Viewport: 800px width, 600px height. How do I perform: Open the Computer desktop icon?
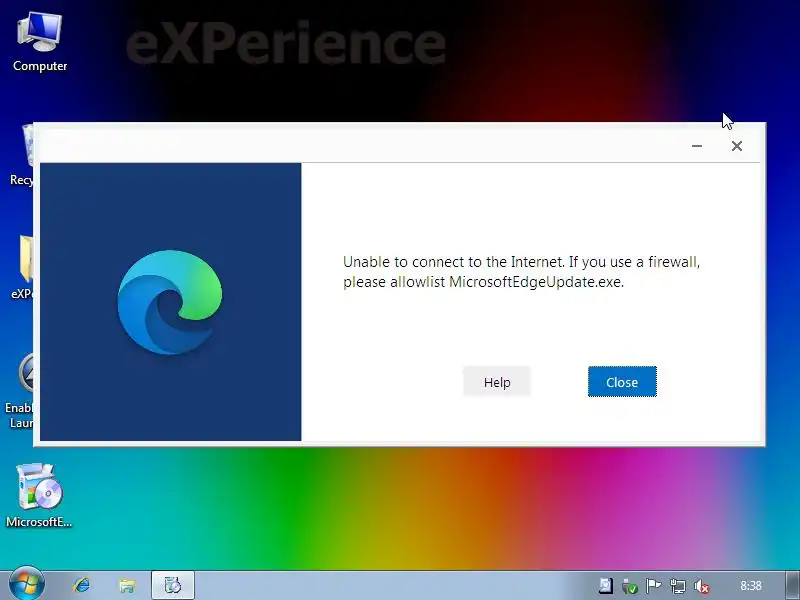click(x=40, y=42)
